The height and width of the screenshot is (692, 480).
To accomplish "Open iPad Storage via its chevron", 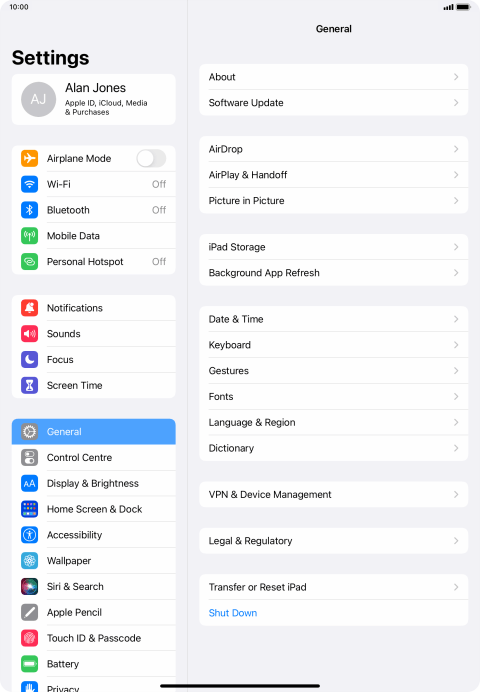I will (456, 247).
